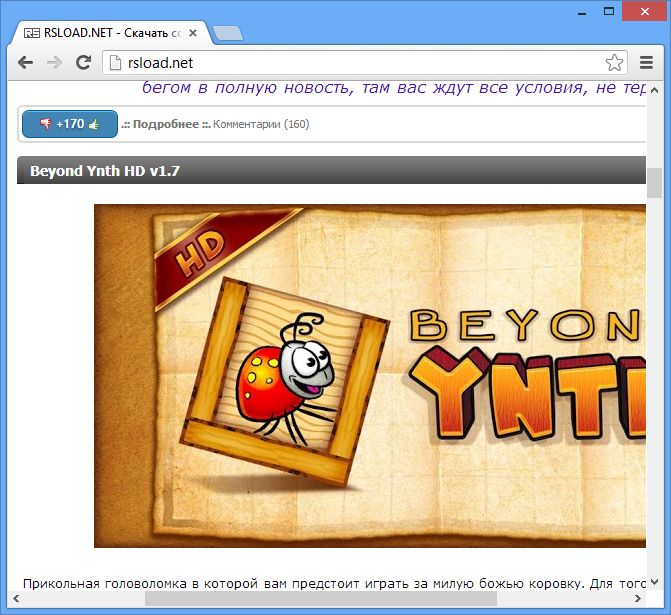The image size is (671, 615).
Task: Reload the rsload.net page
Action: point(83,62)
